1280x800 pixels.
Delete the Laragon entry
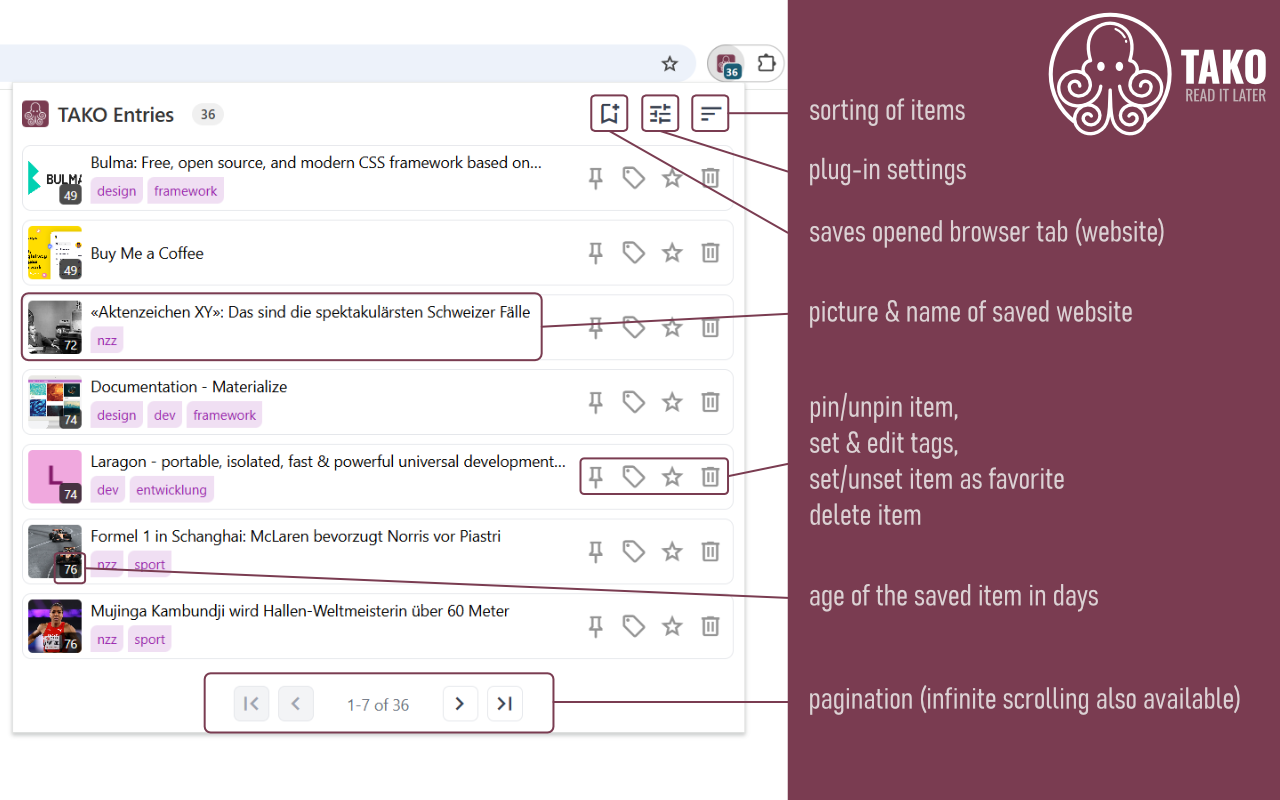click(x=710, y=477)
